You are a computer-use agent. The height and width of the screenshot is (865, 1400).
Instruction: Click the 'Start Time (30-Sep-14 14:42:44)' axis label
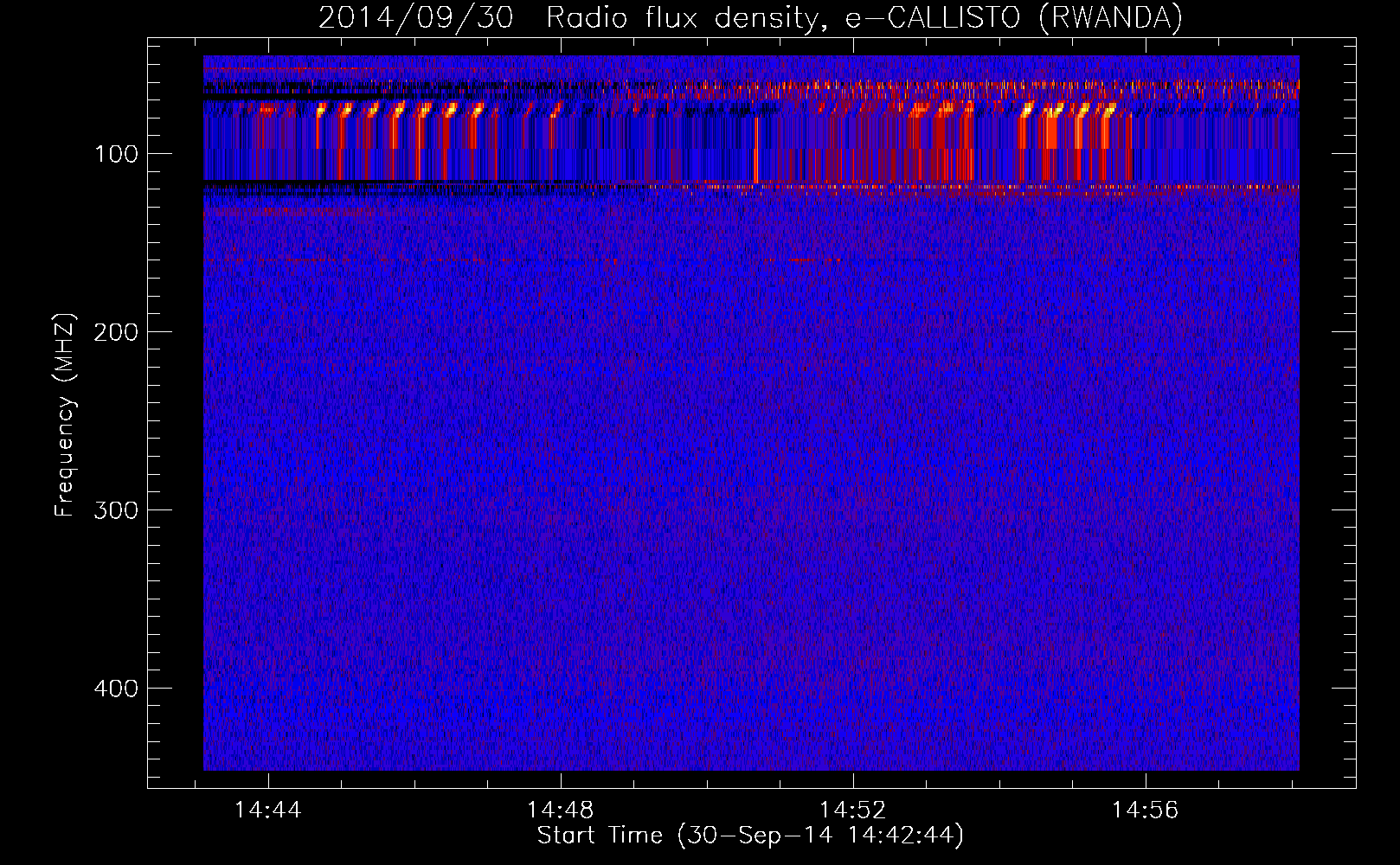click(750, 836)
